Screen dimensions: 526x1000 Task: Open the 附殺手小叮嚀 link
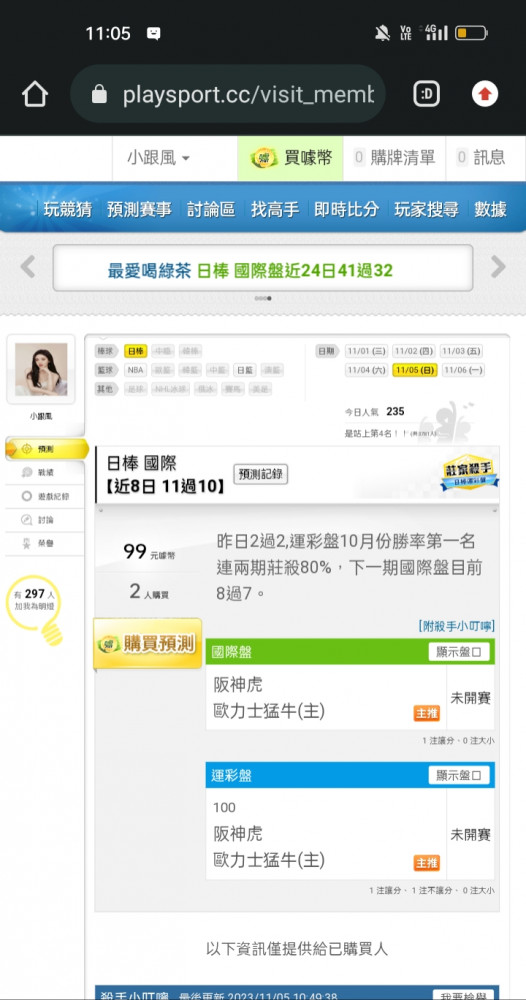click(x=457, y=626)
